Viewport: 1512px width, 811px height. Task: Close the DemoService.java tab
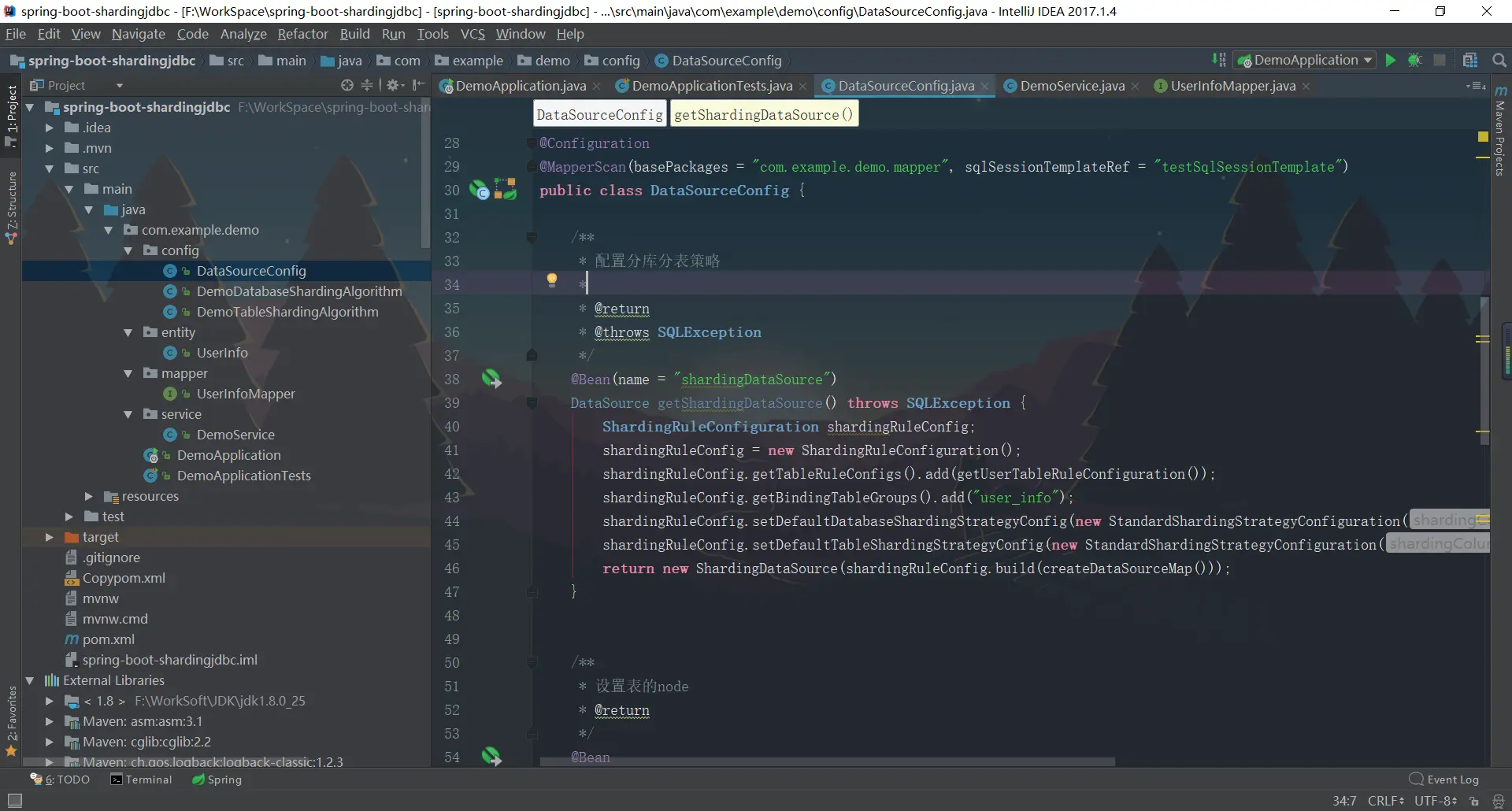[x=1135, y=87]
